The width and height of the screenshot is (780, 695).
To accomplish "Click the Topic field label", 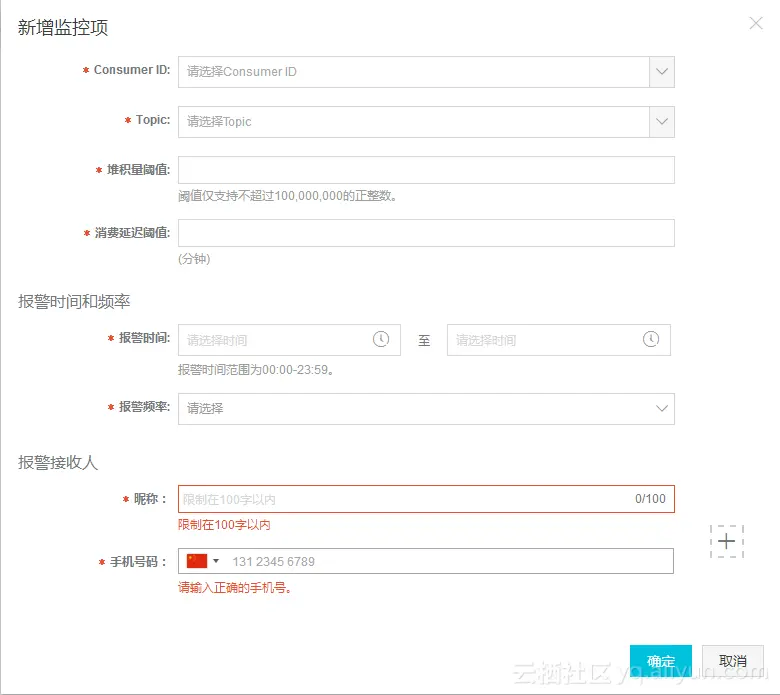I will 153,120.
